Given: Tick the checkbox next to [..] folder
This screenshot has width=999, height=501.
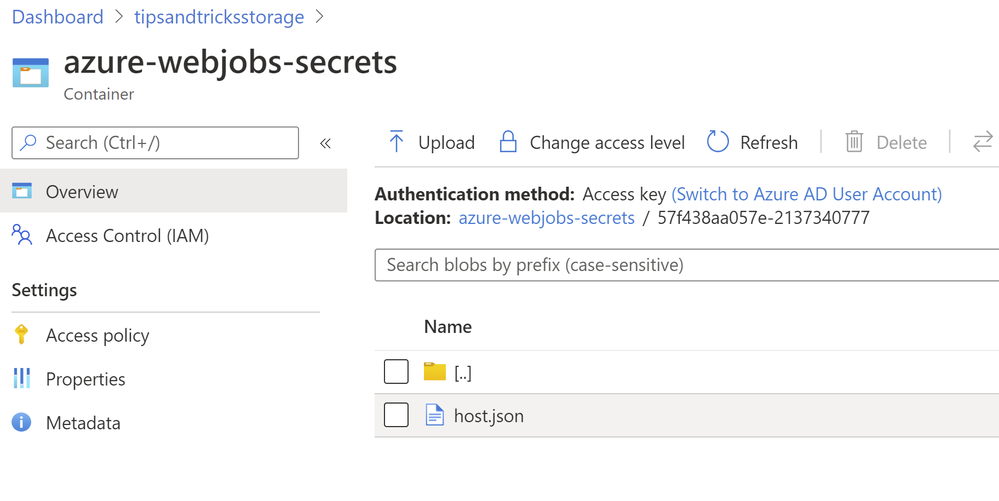Looking at the screenshot, I should (x=396, y=372).
